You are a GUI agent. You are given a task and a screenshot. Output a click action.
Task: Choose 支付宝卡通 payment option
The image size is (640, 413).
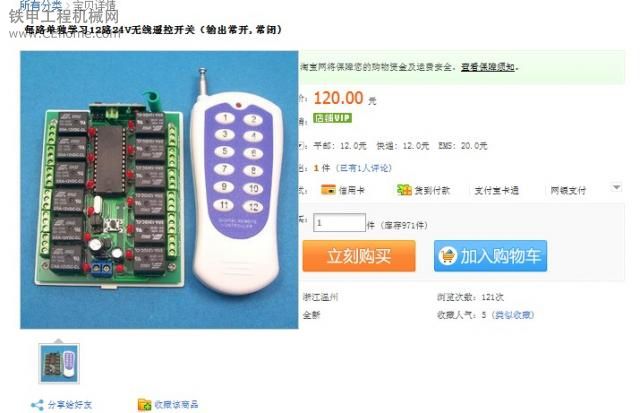tap(496, 190)
